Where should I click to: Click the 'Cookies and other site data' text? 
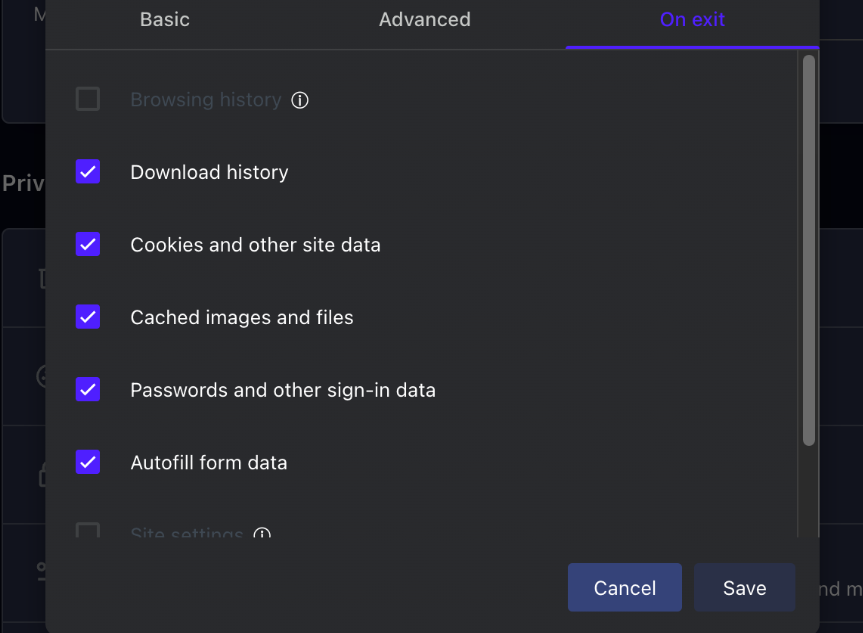click(255, 245)
